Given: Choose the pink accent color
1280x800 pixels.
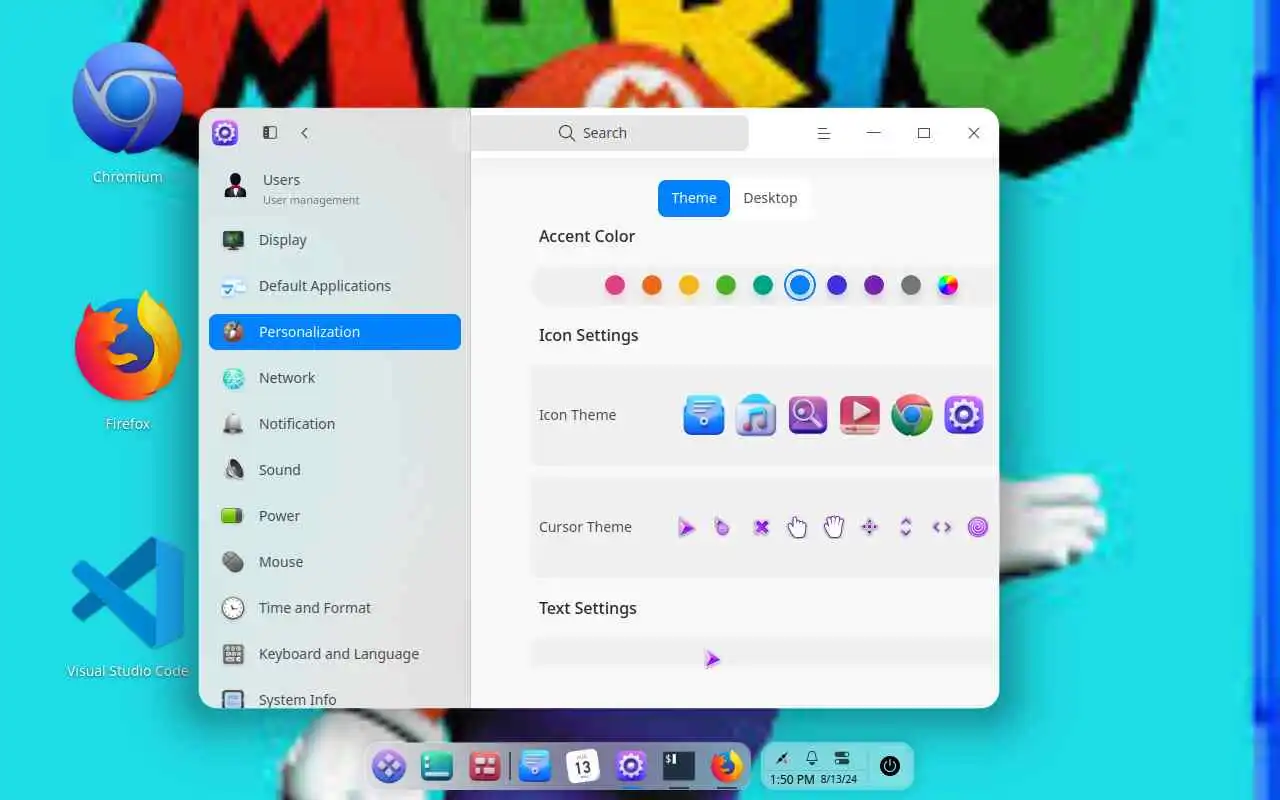Looking at the screenshot, I should (615, 286).
